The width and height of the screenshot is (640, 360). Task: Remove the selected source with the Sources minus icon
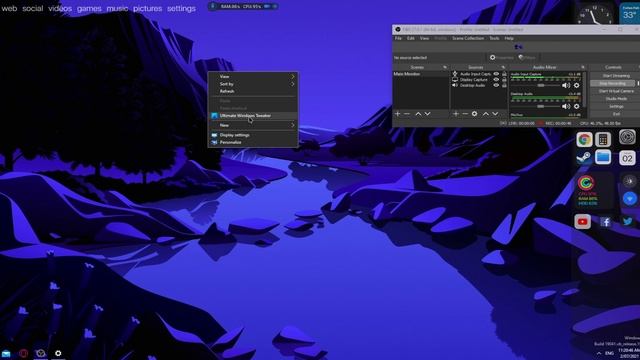click(465, 114)
